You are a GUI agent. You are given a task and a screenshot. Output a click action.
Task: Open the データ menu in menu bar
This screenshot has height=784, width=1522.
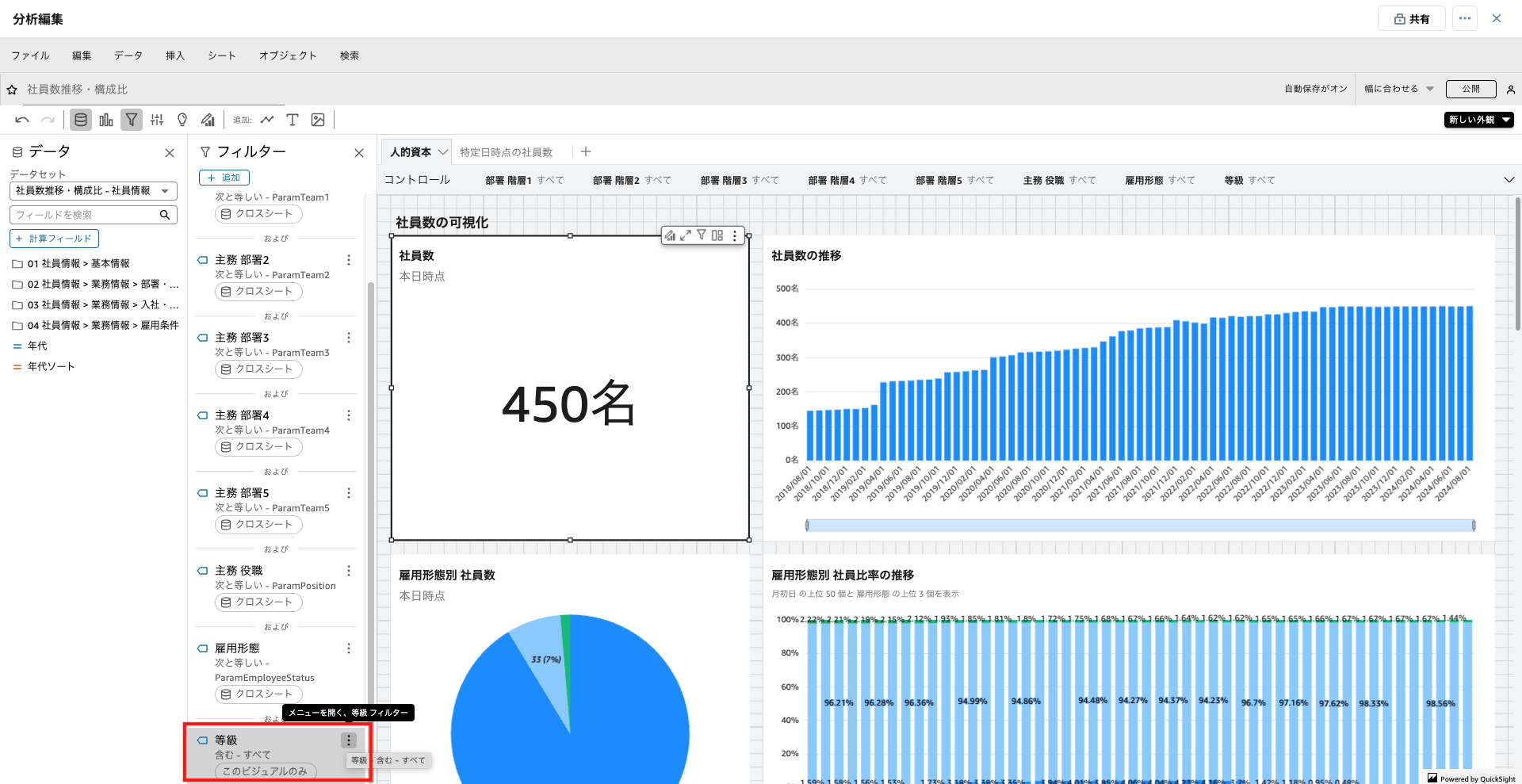128,55
